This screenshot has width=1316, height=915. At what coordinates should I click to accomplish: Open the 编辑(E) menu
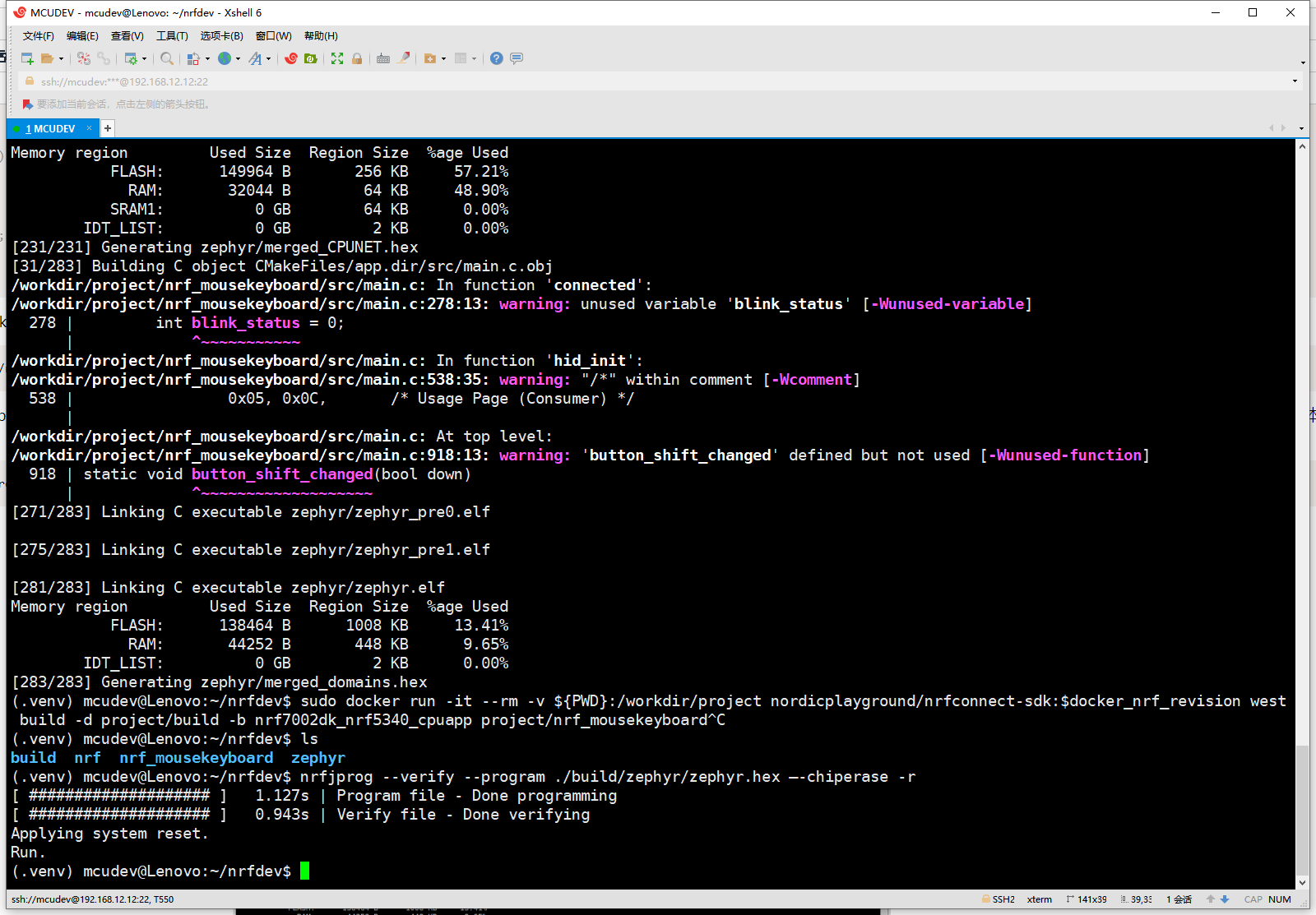pos(82,36)
